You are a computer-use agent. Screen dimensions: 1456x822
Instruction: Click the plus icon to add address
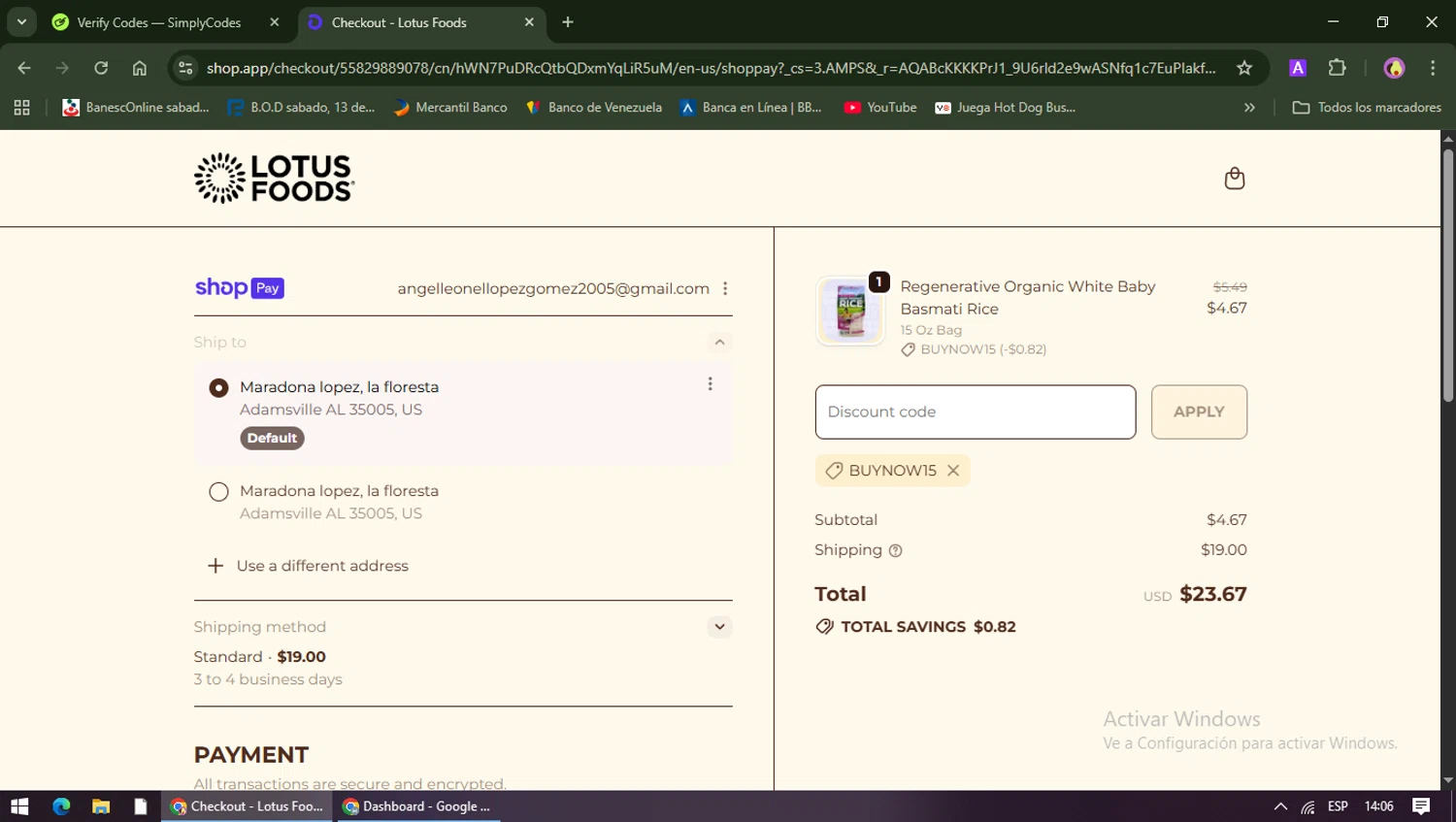215,566
